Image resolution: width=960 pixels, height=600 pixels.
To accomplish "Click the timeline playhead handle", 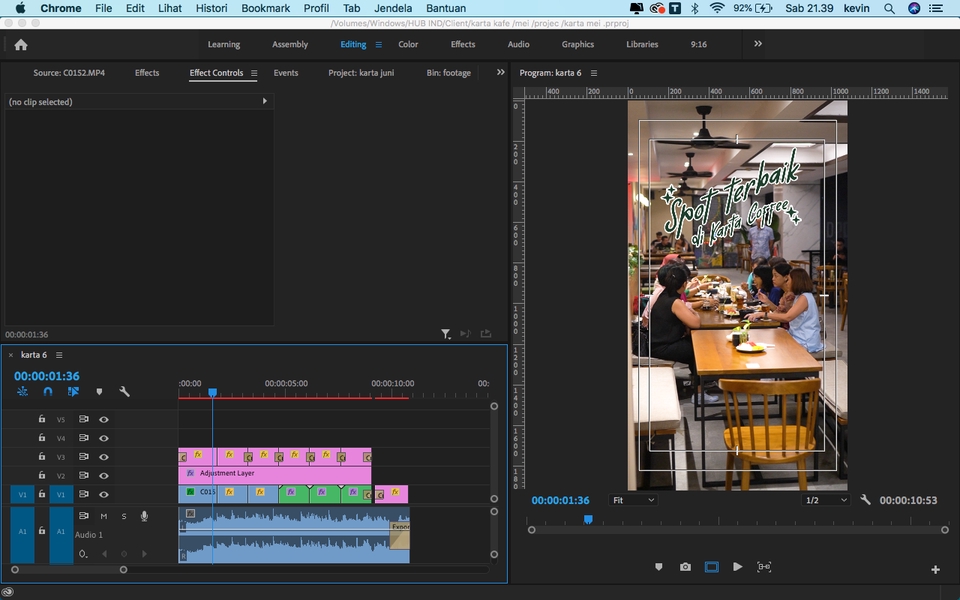I will (212, 392).
